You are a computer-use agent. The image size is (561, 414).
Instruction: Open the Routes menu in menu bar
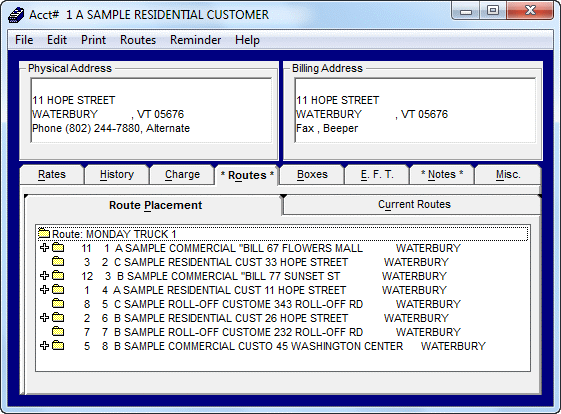tap(138, 40)
